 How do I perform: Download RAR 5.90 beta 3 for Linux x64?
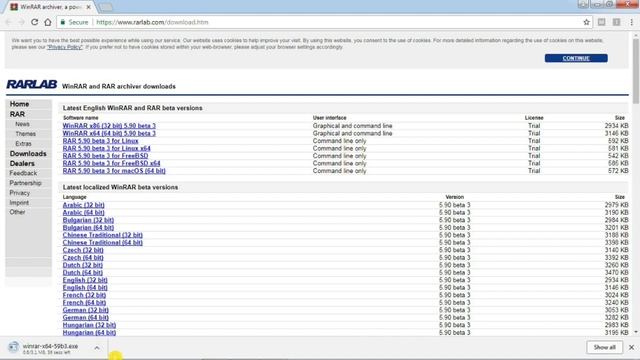click(x=107, y=148)
